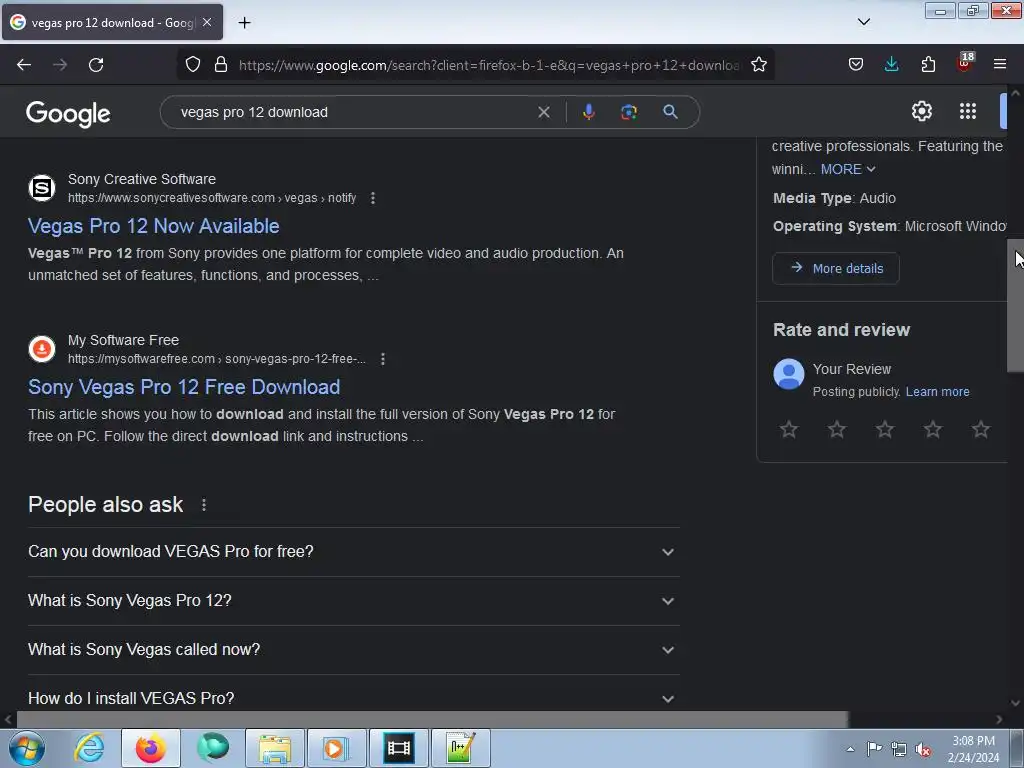Submit search with the magnifier icon
Screen dimensions: 1024x768
(670, 112)
